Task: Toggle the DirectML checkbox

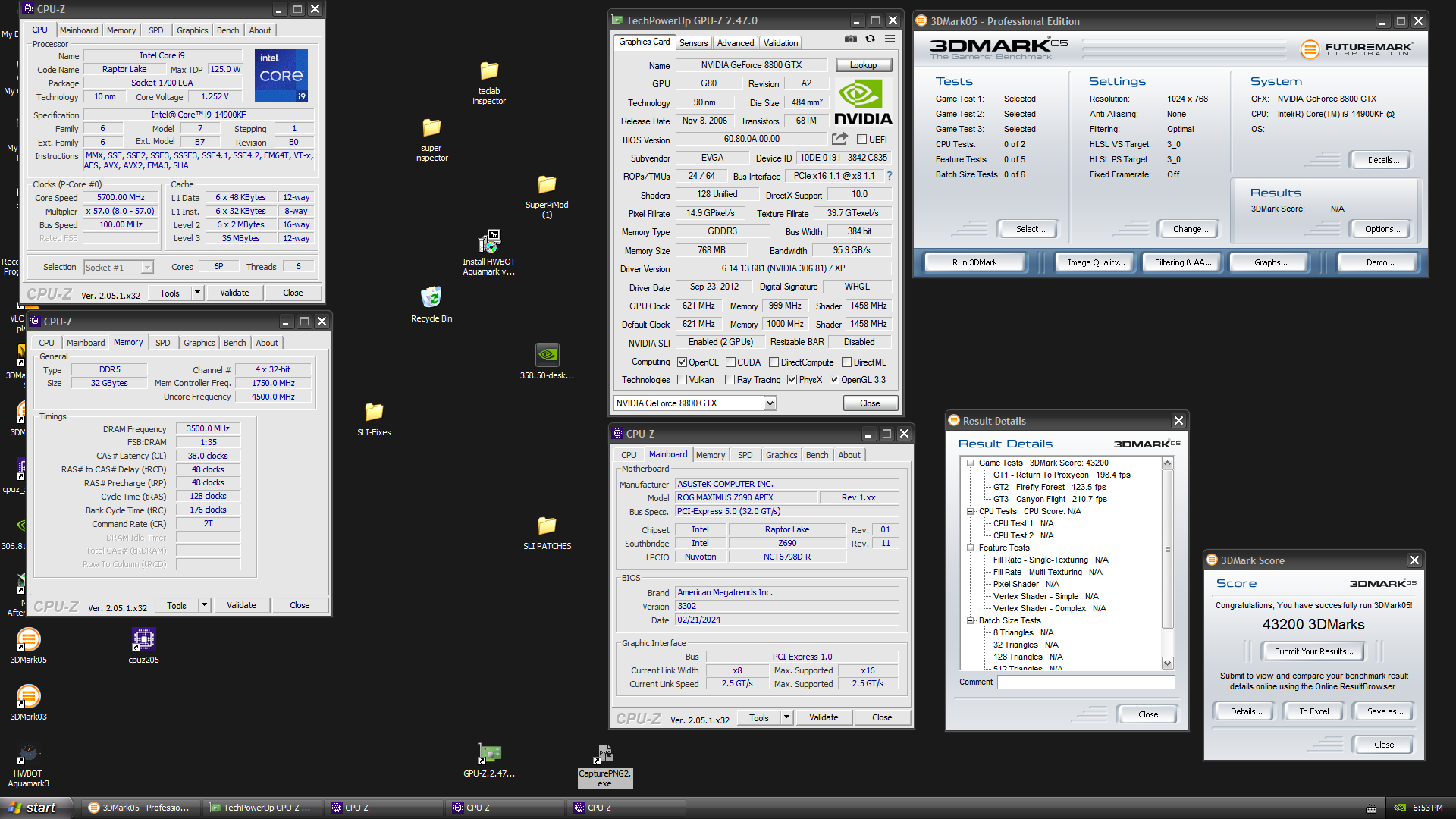Action: point(846,362)
